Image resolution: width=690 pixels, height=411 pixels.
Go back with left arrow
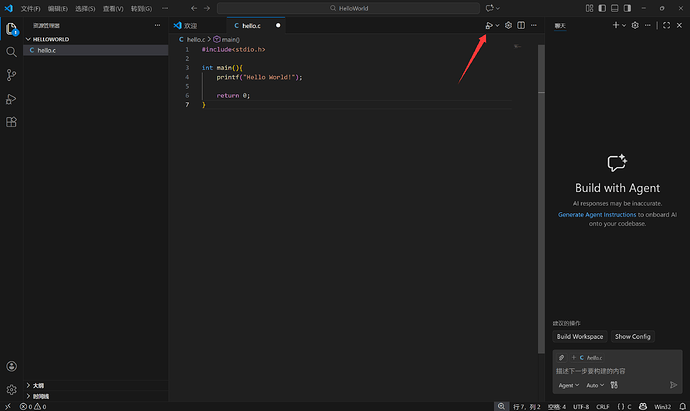[x=194, y=8]
